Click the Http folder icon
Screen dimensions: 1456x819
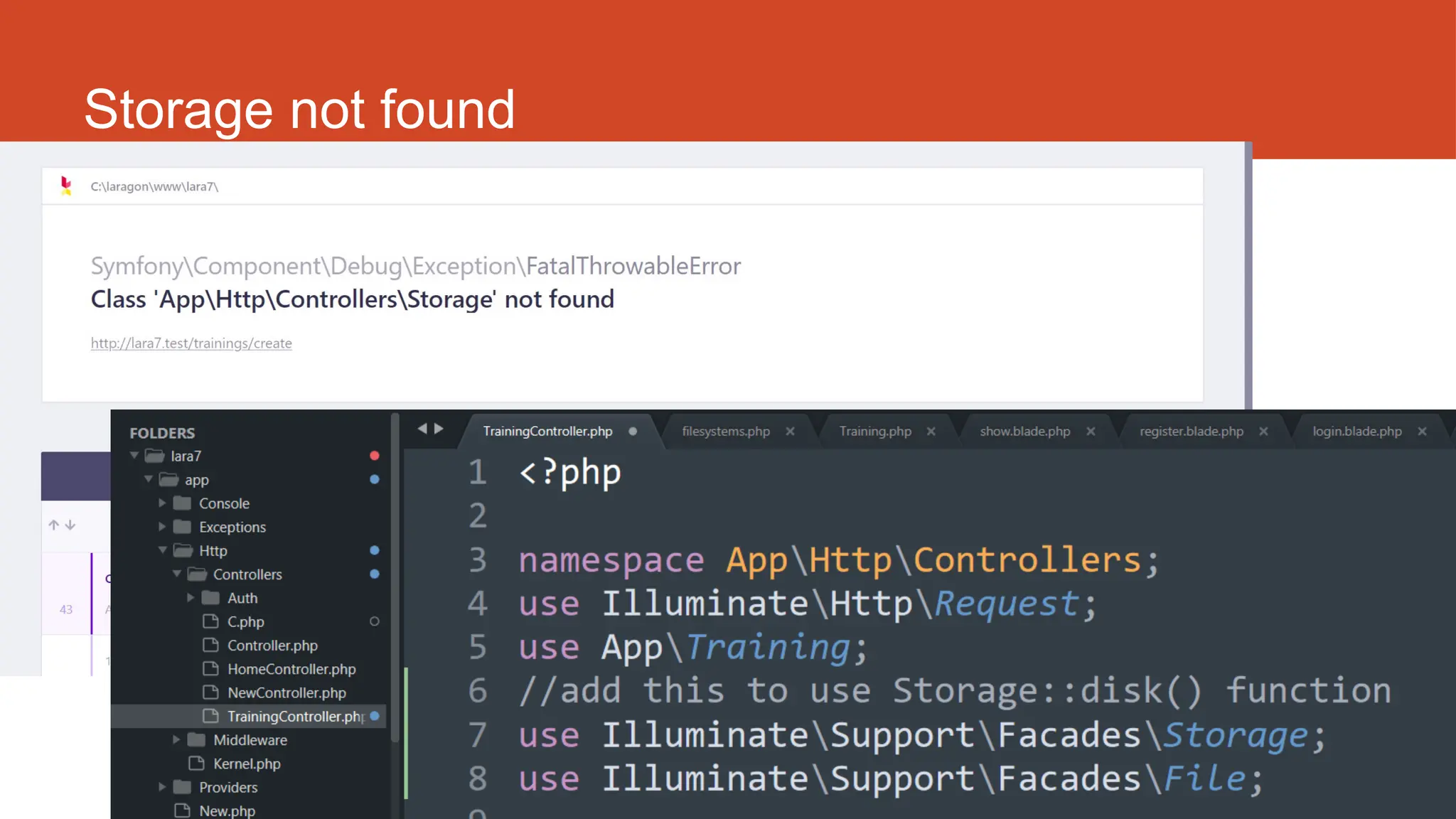(x=183, y=550)
